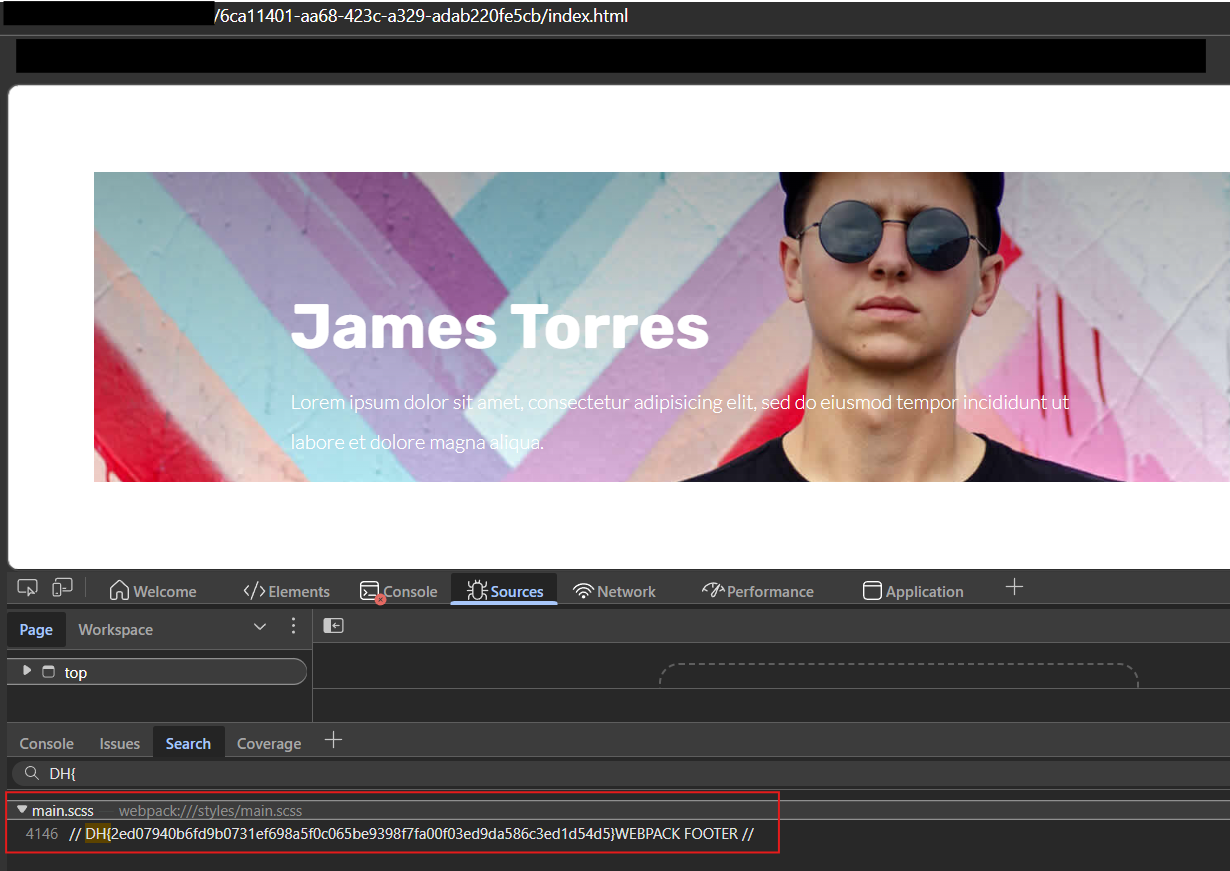Select the Network panel tab
Viewport: 1230px width, 871px height.
[x=614, y=591]
